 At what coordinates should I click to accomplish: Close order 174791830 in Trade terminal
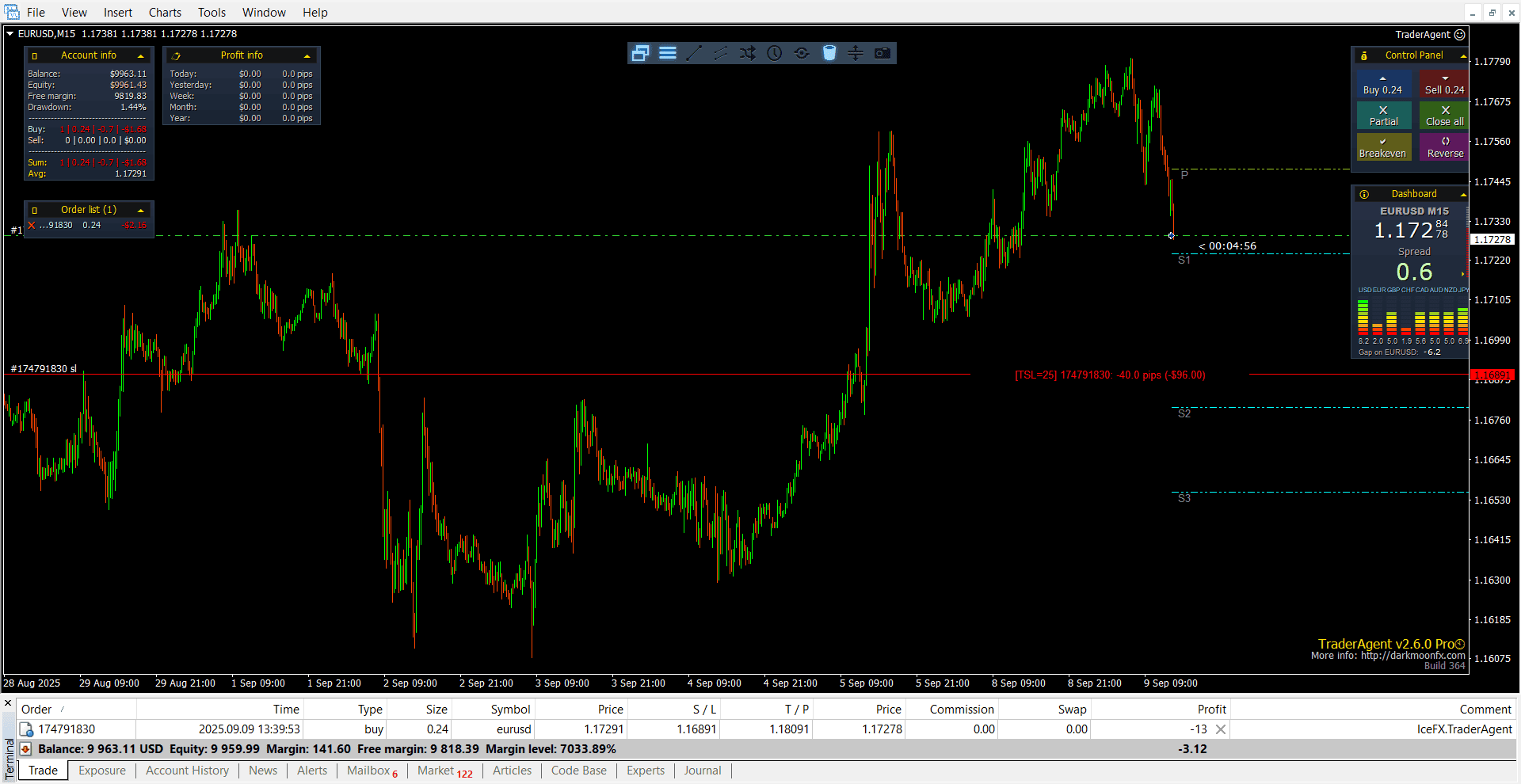click(x=1221, y=729)
